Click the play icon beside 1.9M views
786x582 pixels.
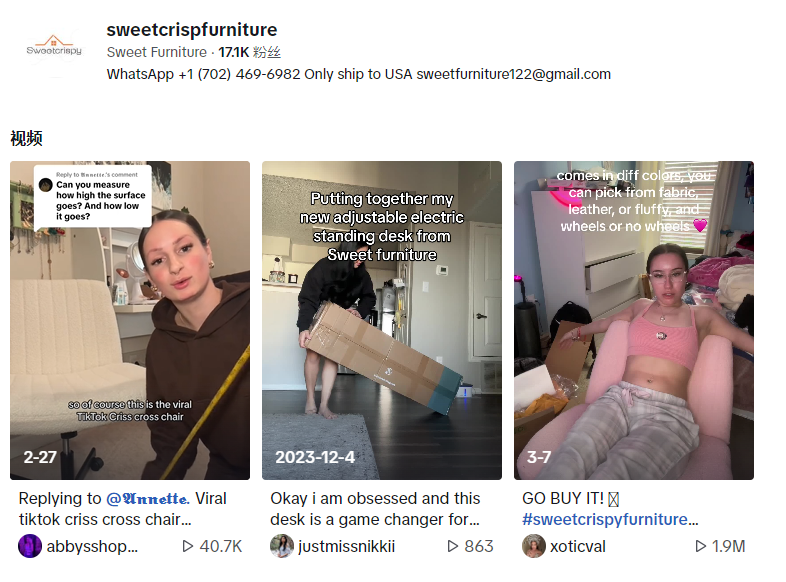701,546
